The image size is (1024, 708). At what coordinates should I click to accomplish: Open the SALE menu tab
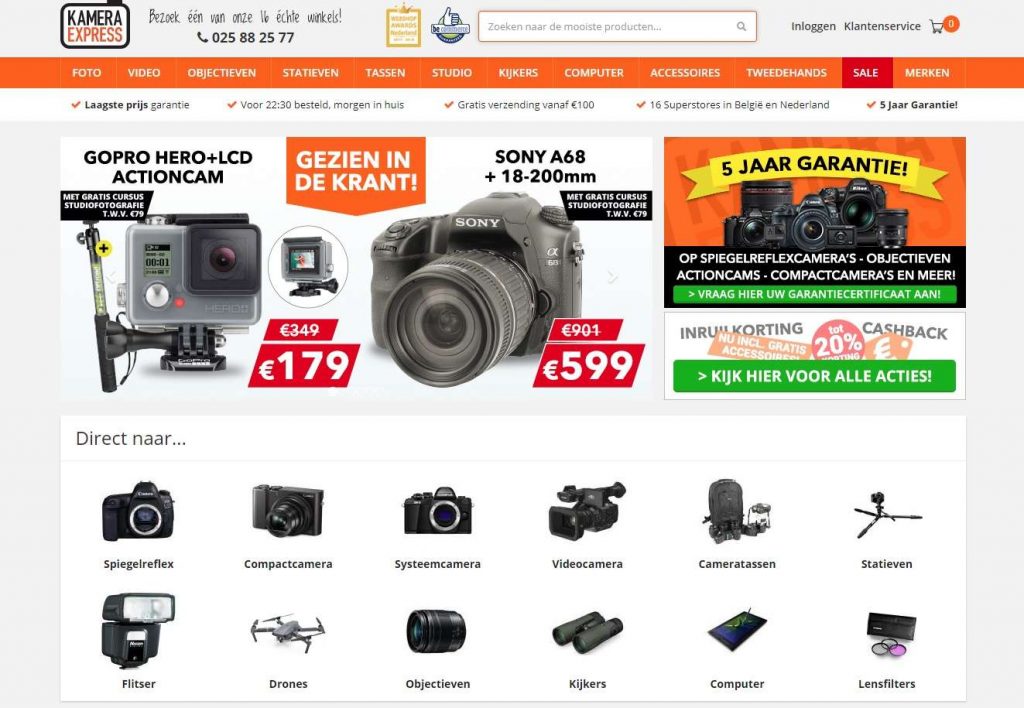tap(865, 72)
